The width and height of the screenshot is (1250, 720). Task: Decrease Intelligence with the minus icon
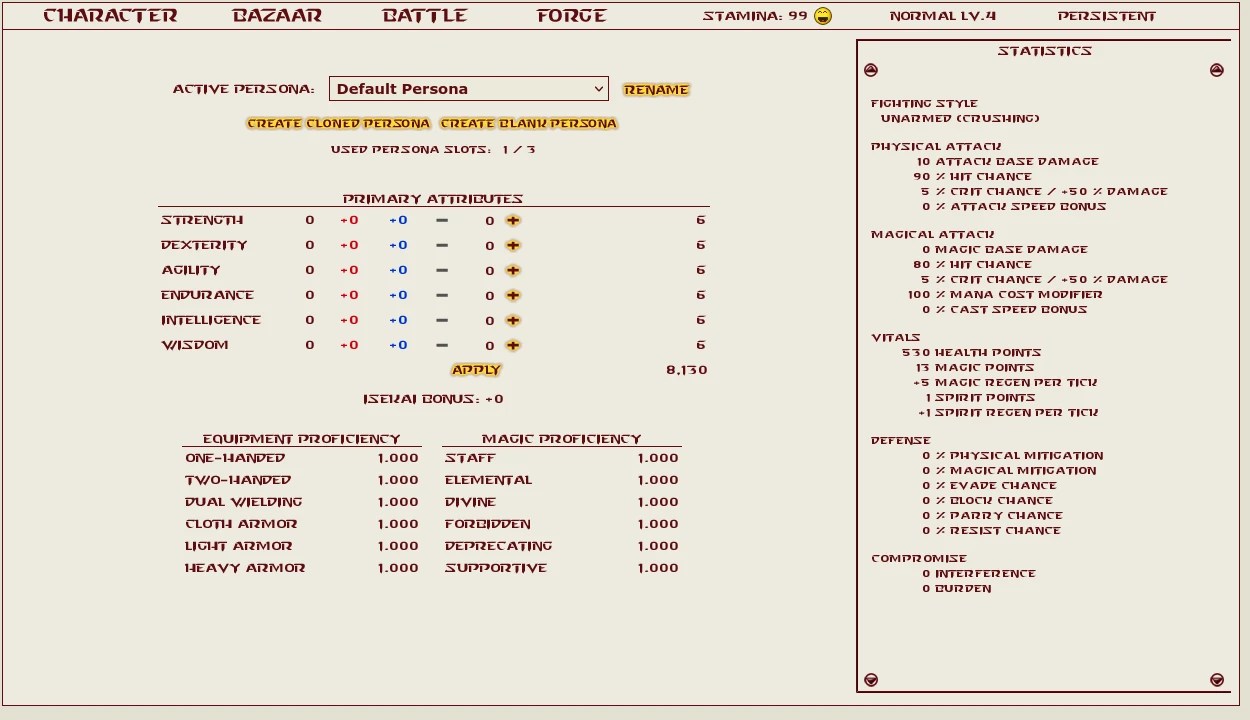point(442,320)
